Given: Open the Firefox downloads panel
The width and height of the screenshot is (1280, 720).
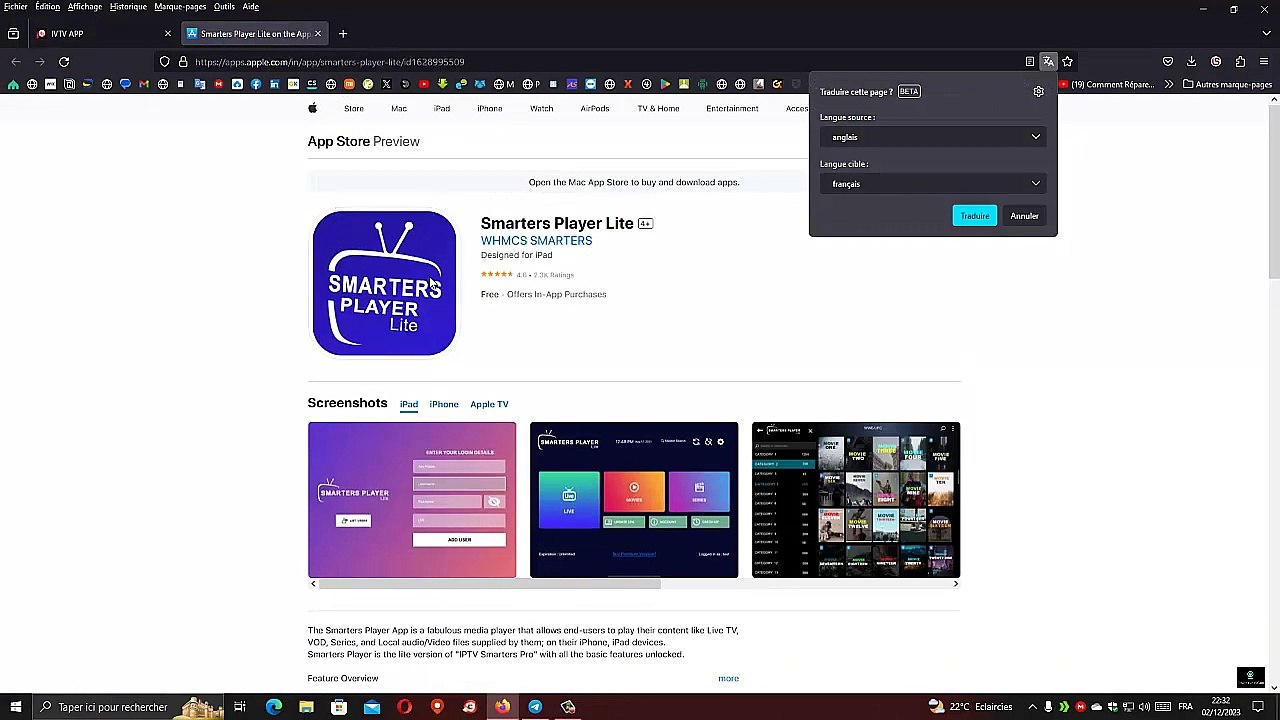Looking at the screenshot, I should click(x=1192, y=62).
